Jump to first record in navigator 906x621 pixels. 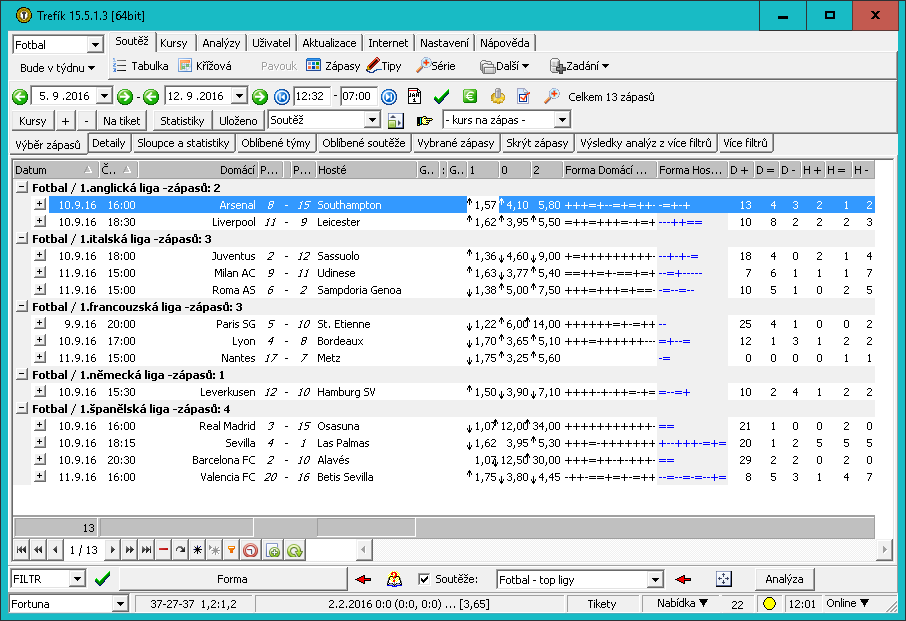coord(21,550)
